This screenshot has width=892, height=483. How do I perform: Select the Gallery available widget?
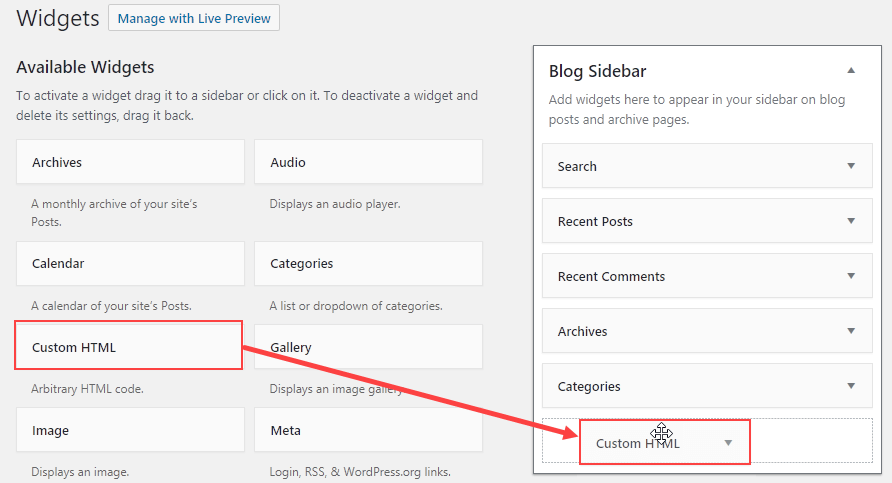[369, 346]
